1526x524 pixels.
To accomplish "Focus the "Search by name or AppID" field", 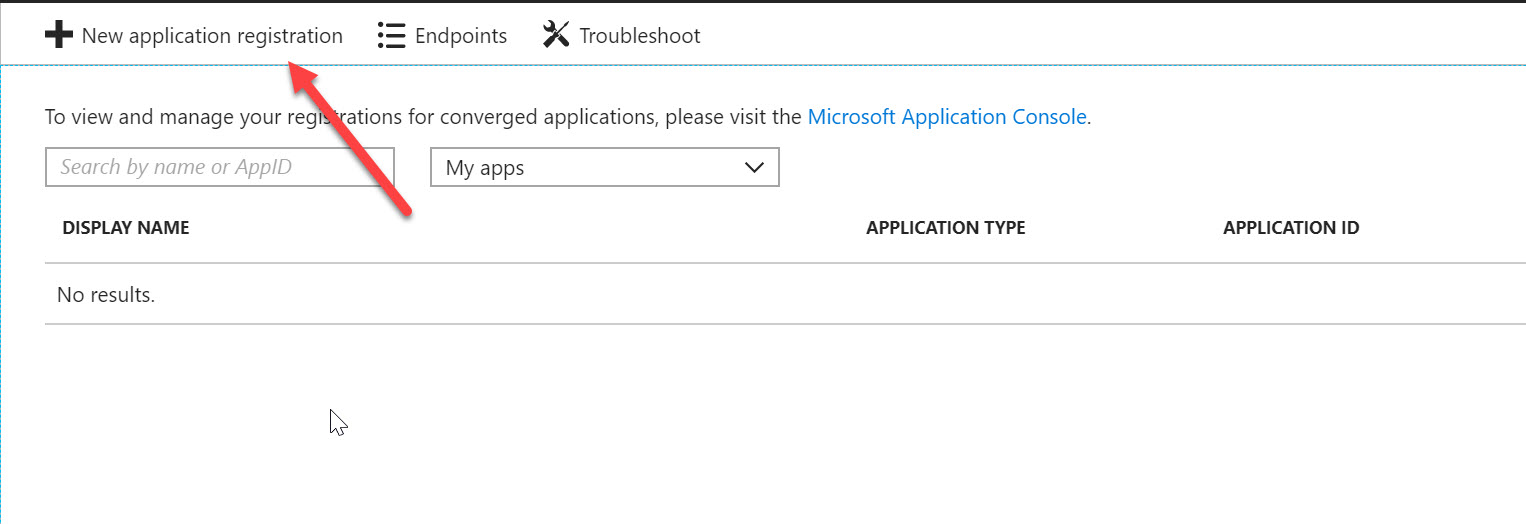I will click(x=220, y=167).
